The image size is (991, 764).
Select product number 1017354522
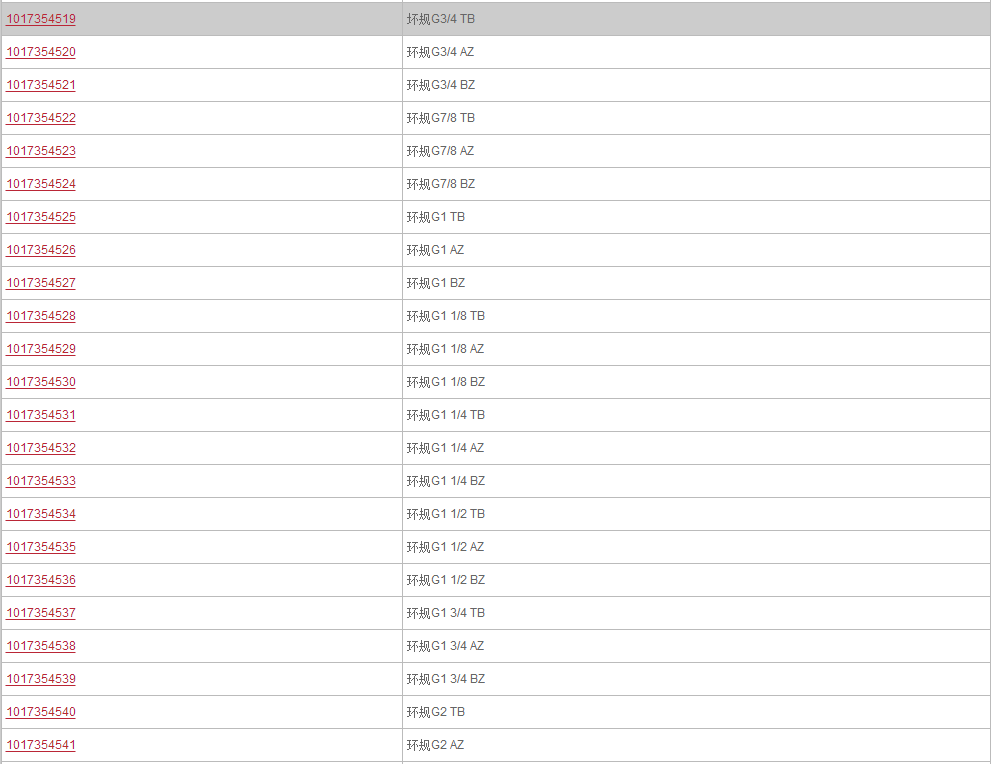pyautogui.click(x=41, y=118)
